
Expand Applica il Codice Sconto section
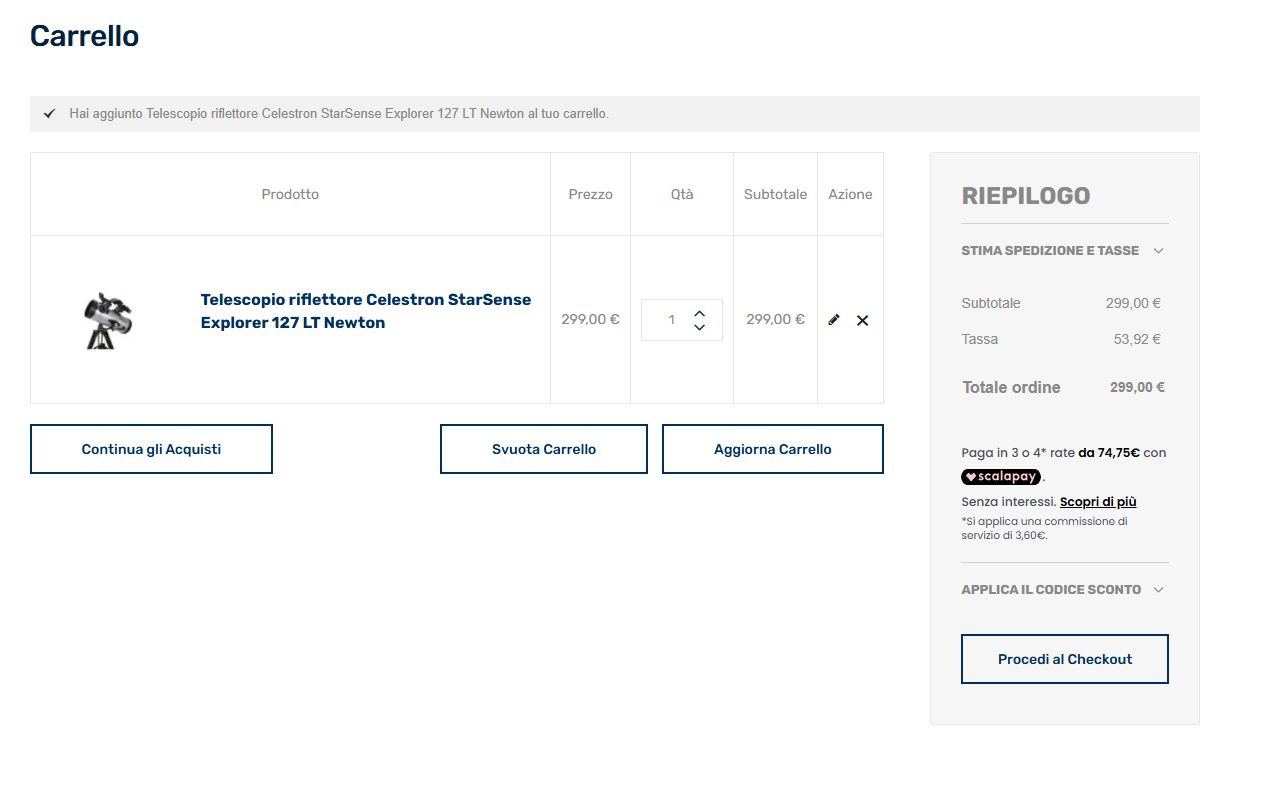pos(1064,590)
